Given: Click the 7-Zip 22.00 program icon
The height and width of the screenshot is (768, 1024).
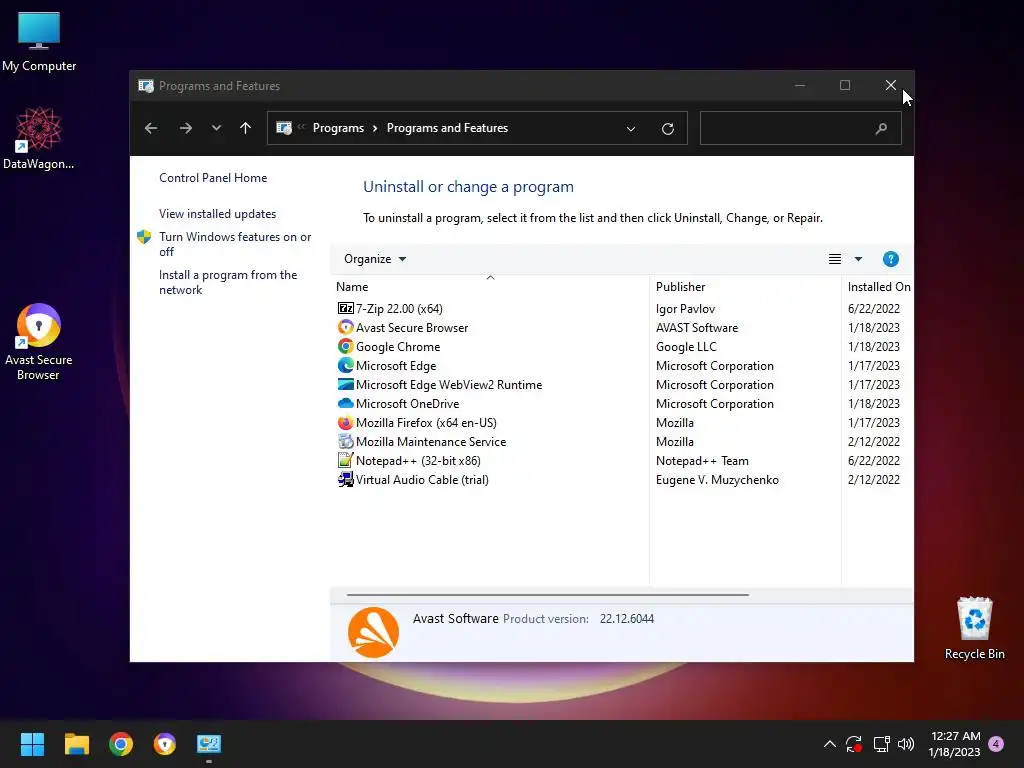Looking at the screenshot, I should pos(345,308).
